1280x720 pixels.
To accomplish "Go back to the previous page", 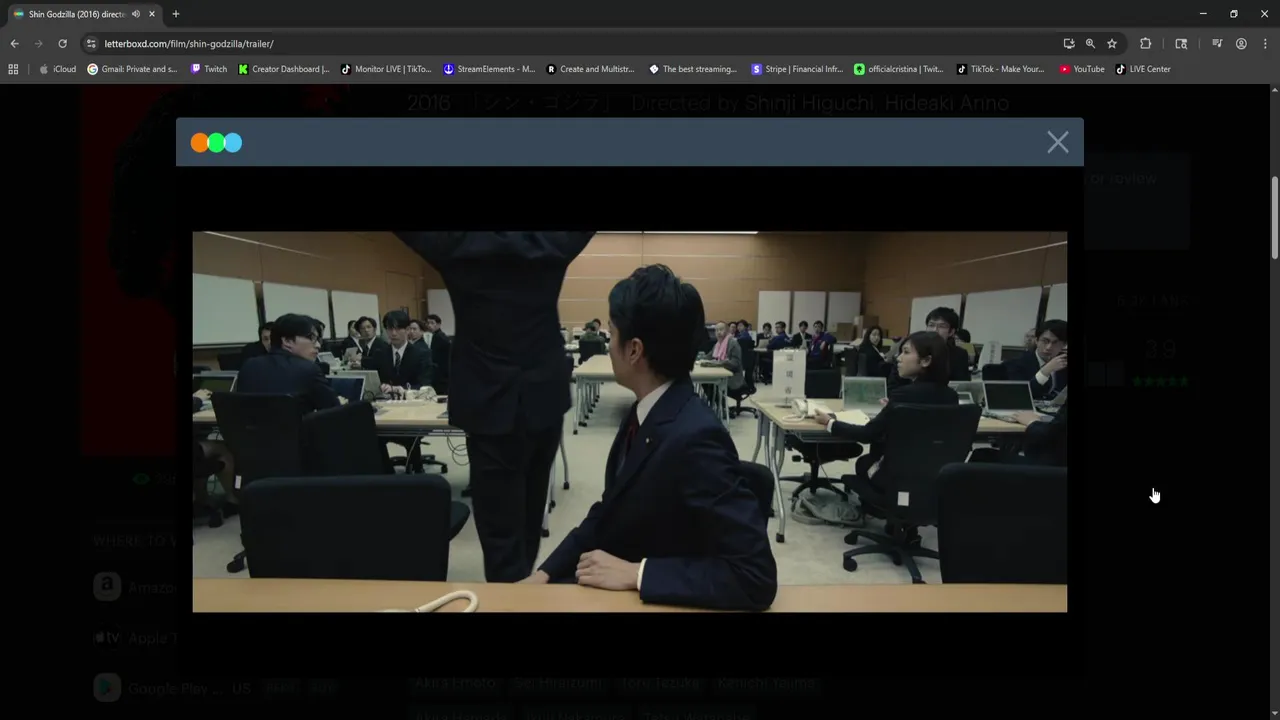I will pyautogui.click(x=14, y=44).
